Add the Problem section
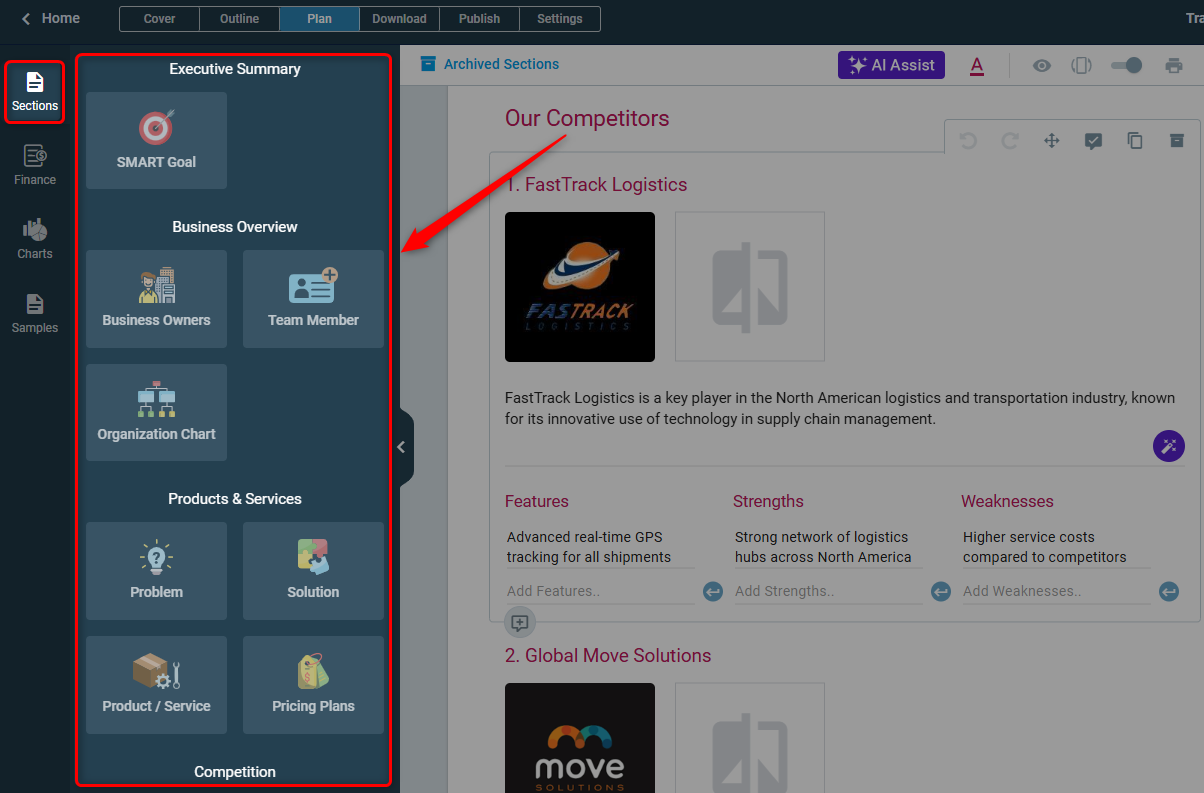This screenshot has width=1204, height=793. point(156,571)
